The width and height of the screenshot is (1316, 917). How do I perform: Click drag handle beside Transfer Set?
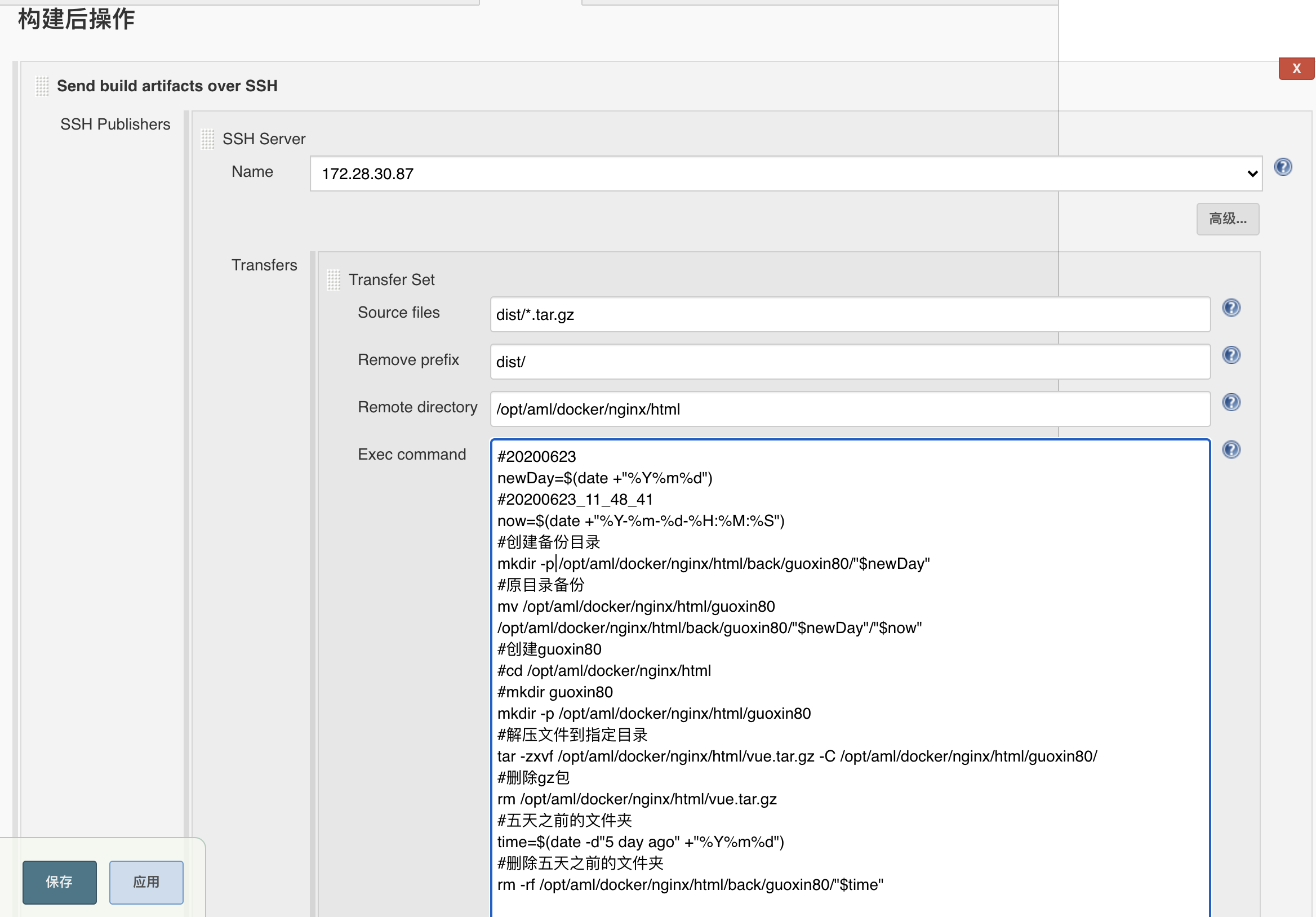coord(334,280)
